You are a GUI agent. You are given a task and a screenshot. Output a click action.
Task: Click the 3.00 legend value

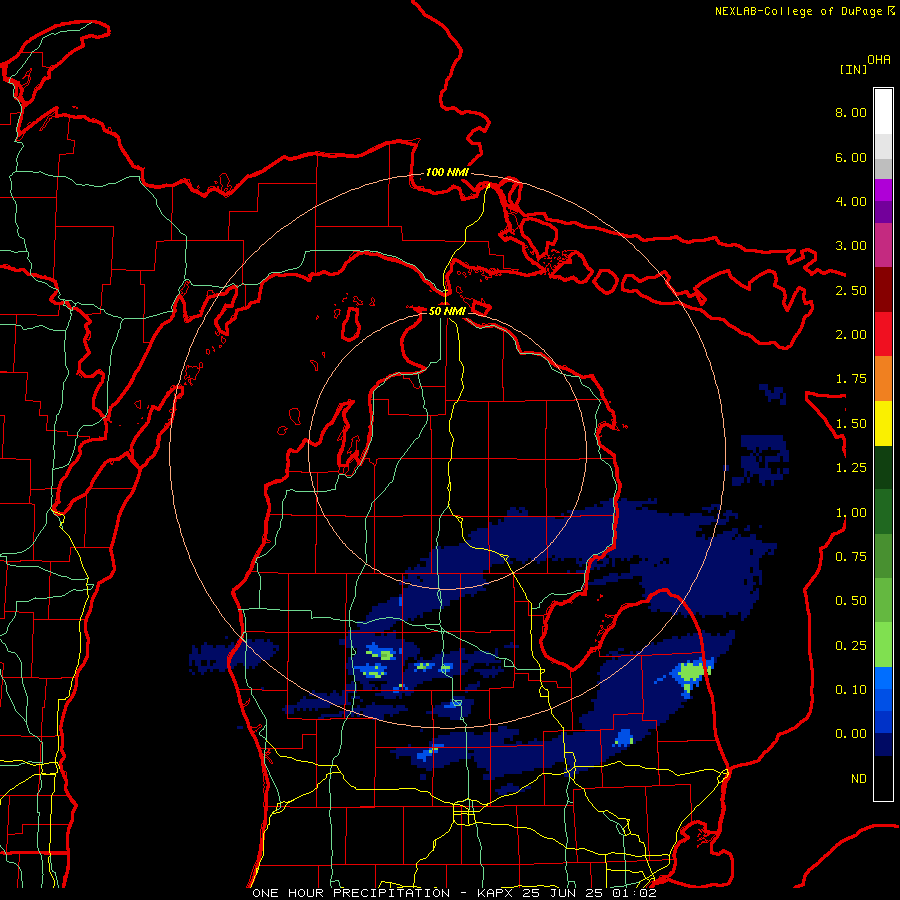851,246
